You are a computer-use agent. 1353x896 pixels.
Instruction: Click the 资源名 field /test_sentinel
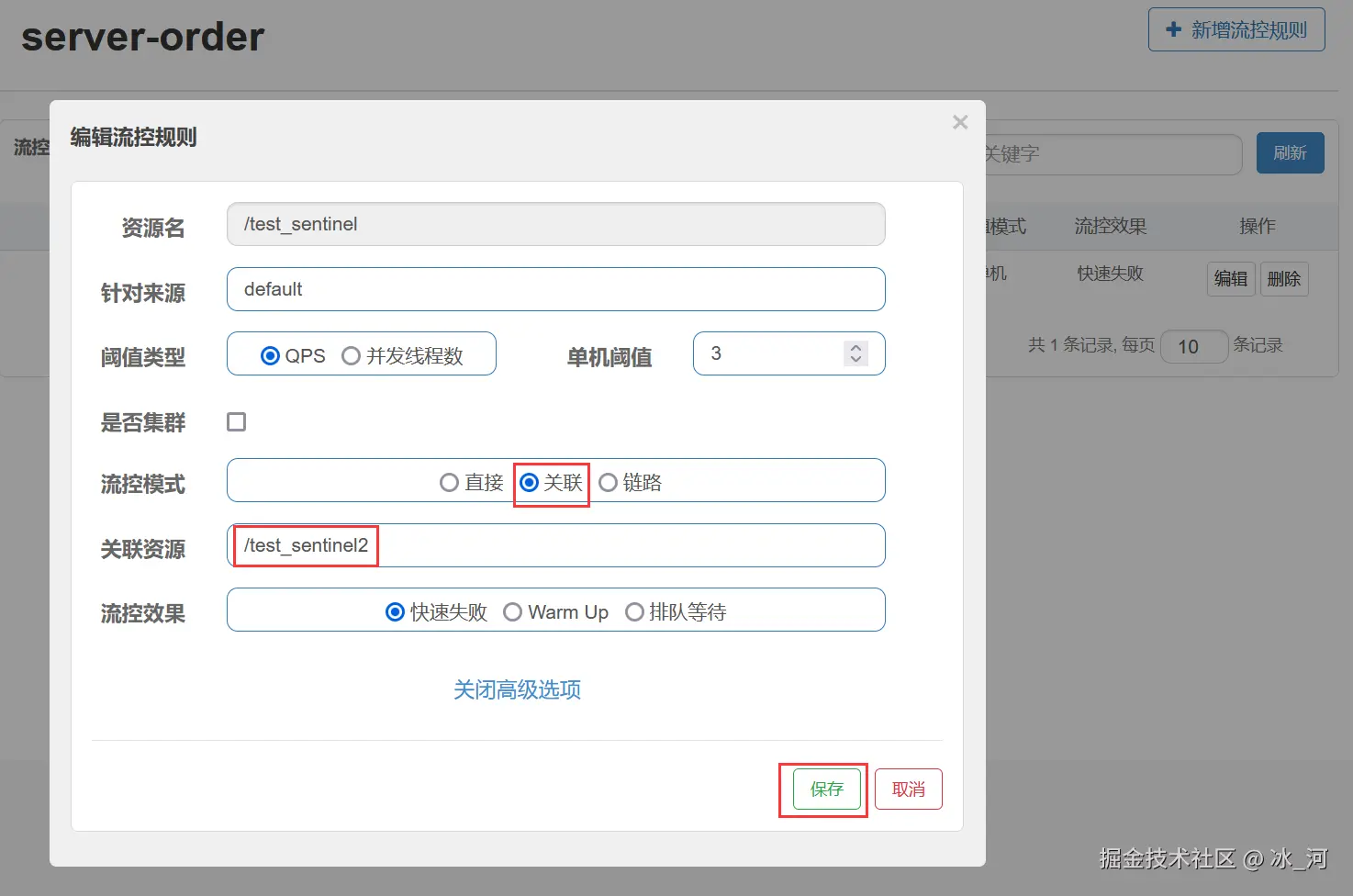click(556, 224)
